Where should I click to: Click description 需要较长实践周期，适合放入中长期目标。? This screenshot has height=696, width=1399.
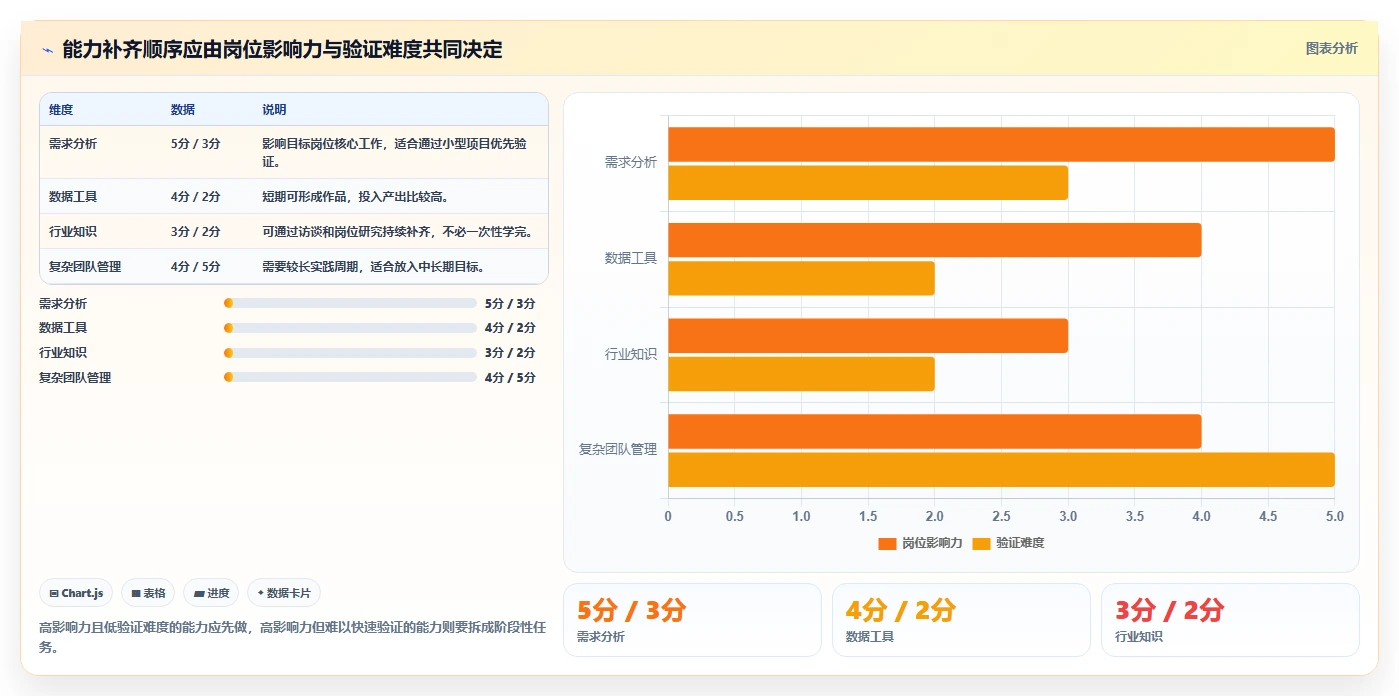tap(374, 266)
